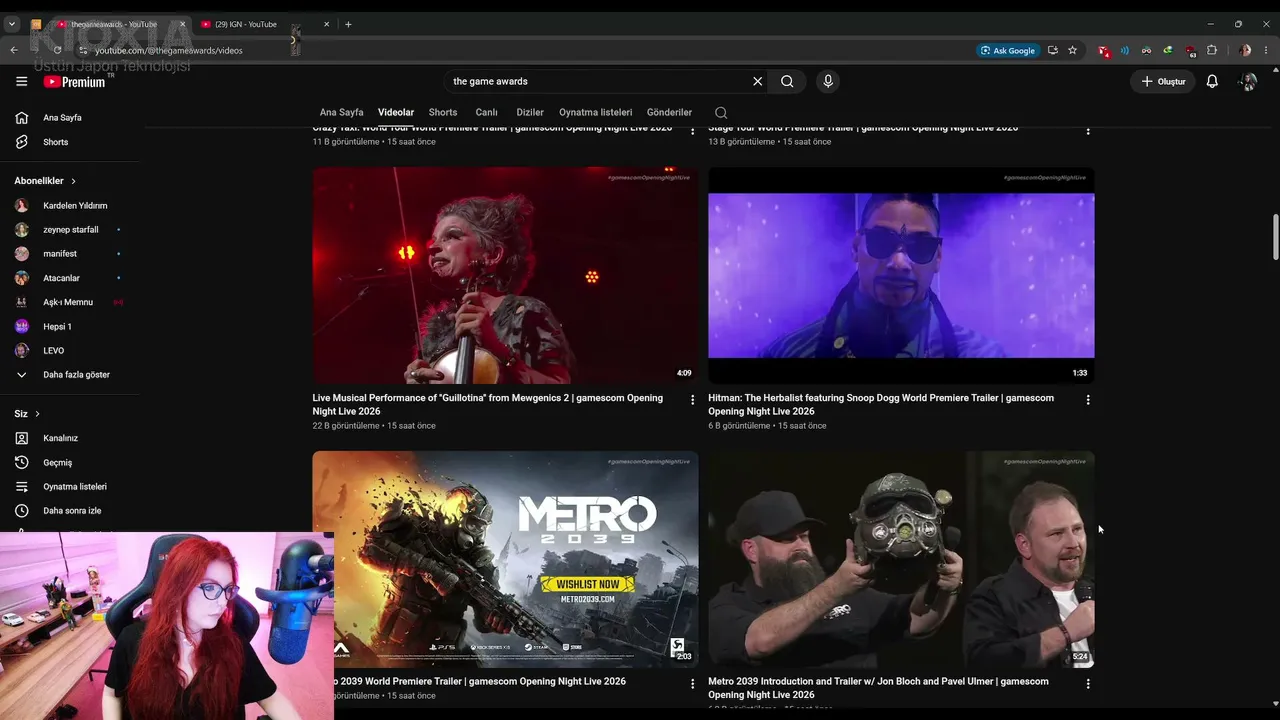Open the Oynatma listeleri tab
The image size is (1280, 720).
pos(596,112)
